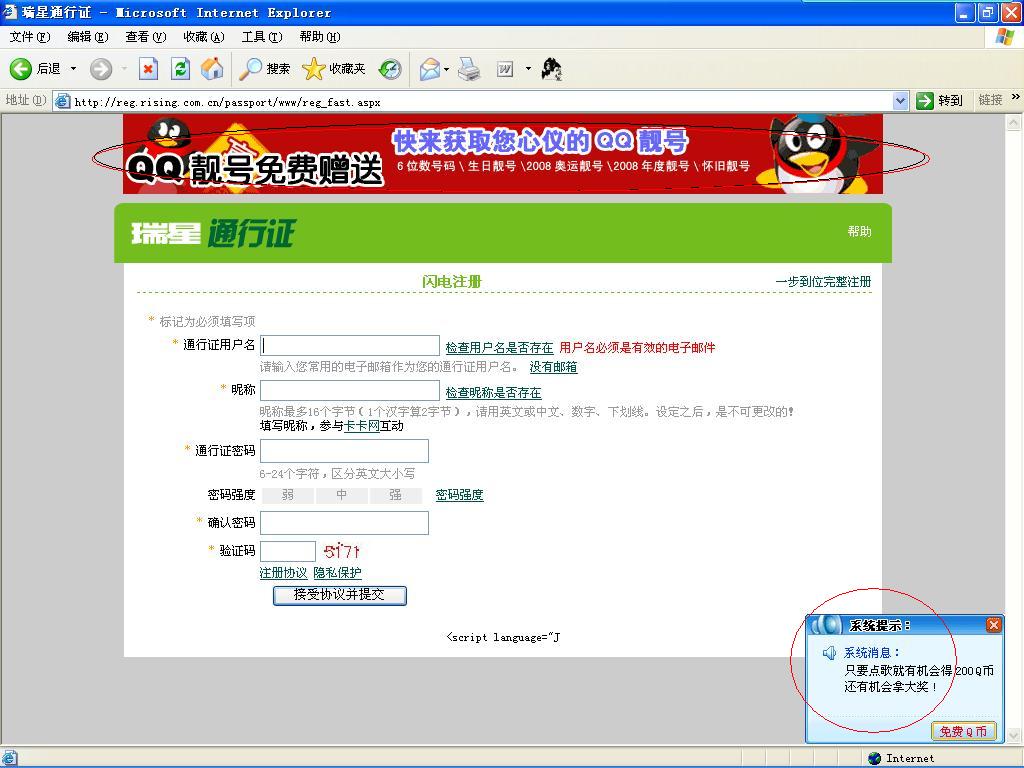Focus the 验证码 input field
This screenshot has width=1024, height=768.
288,551
